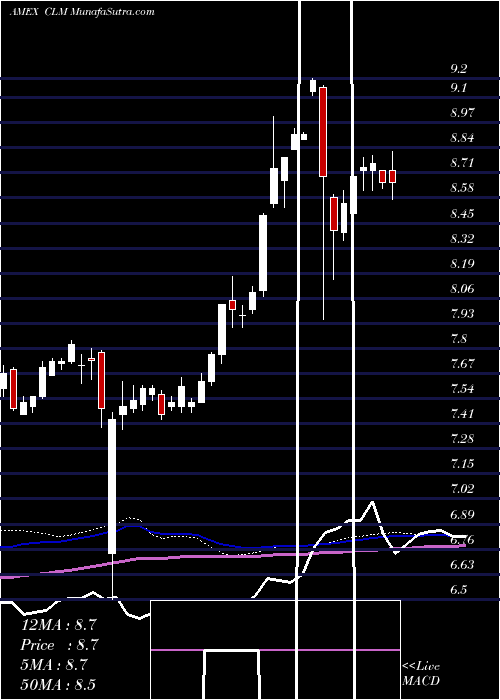Image resolution: width=500 pixels, height=700 pixels.
Task: Click the <<Live MACD label
Action: [x=421, y=673]
